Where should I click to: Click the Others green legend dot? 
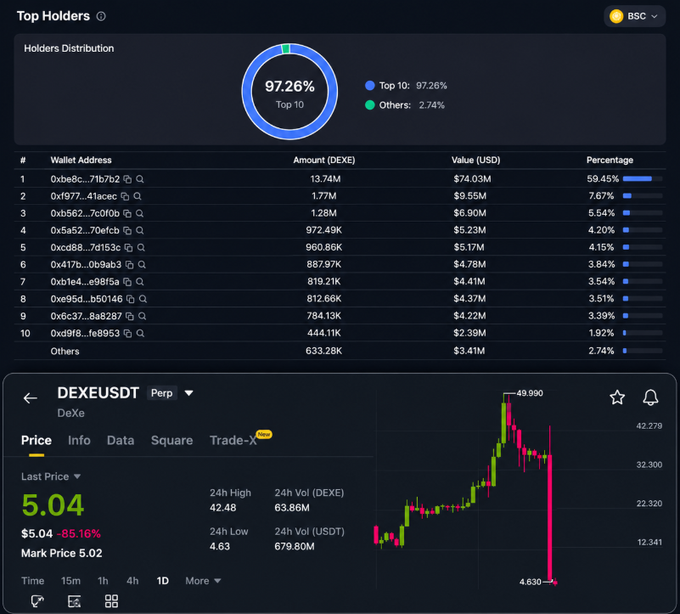click(x=370, y=105)
